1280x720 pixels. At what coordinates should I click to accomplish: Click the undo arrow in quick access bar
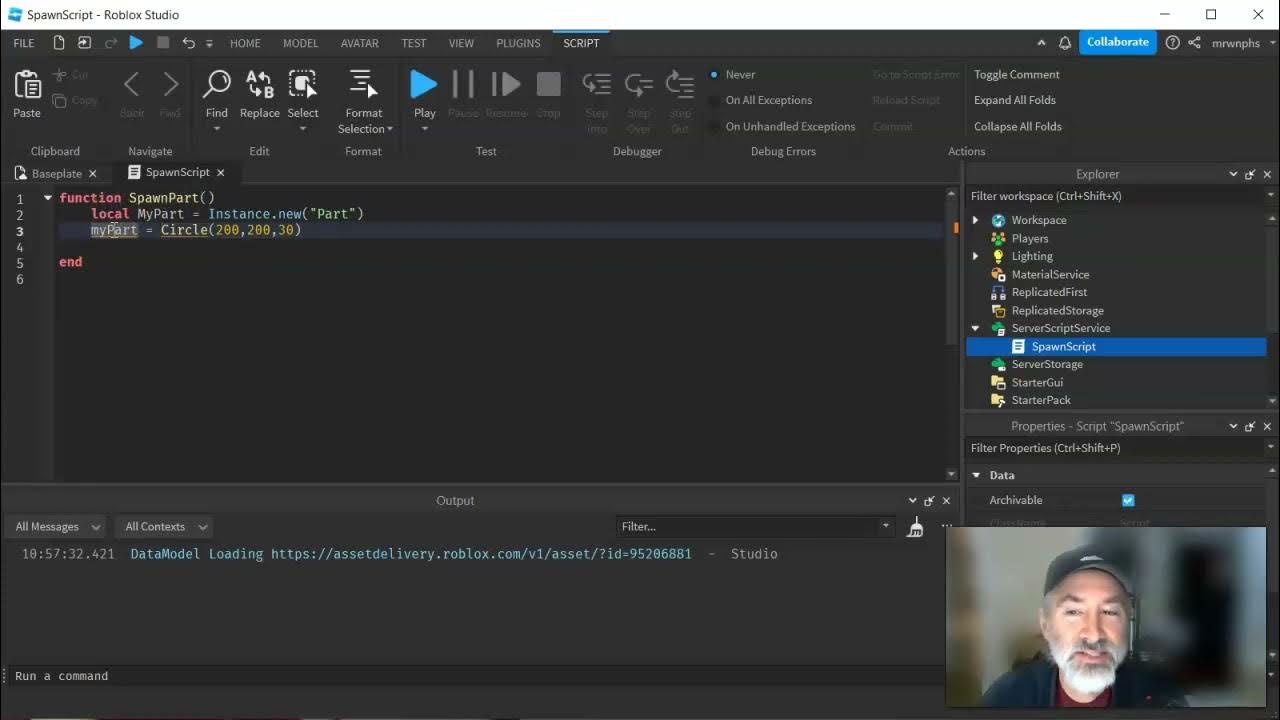pyautogui.click(x=188, y=43)
